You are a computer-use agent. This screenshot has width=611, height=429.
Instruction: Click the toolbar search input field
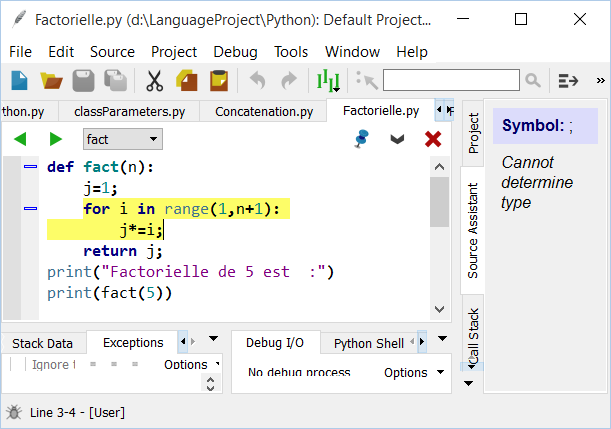(451, 80)
